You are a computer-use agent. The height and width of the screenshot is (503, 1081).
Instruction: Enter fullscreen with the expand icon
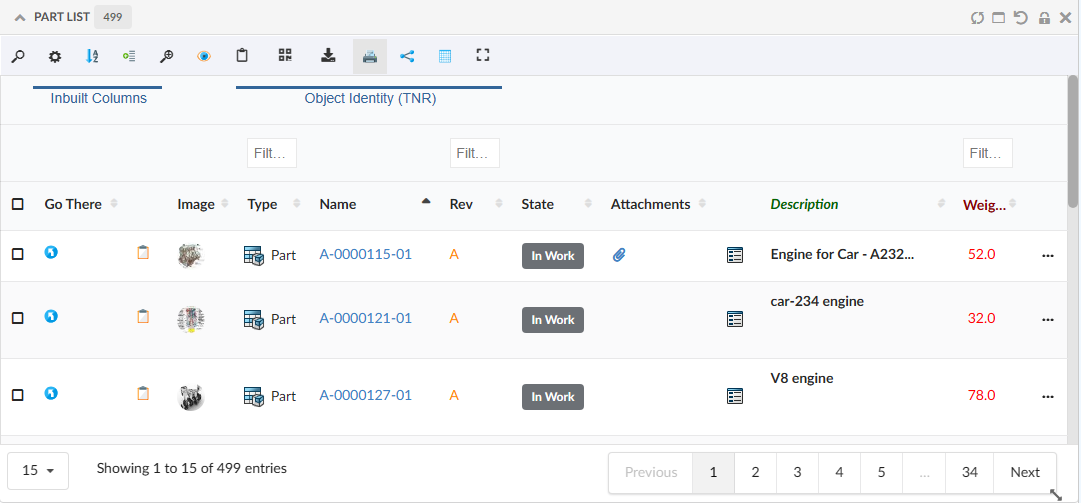(483, 56)
